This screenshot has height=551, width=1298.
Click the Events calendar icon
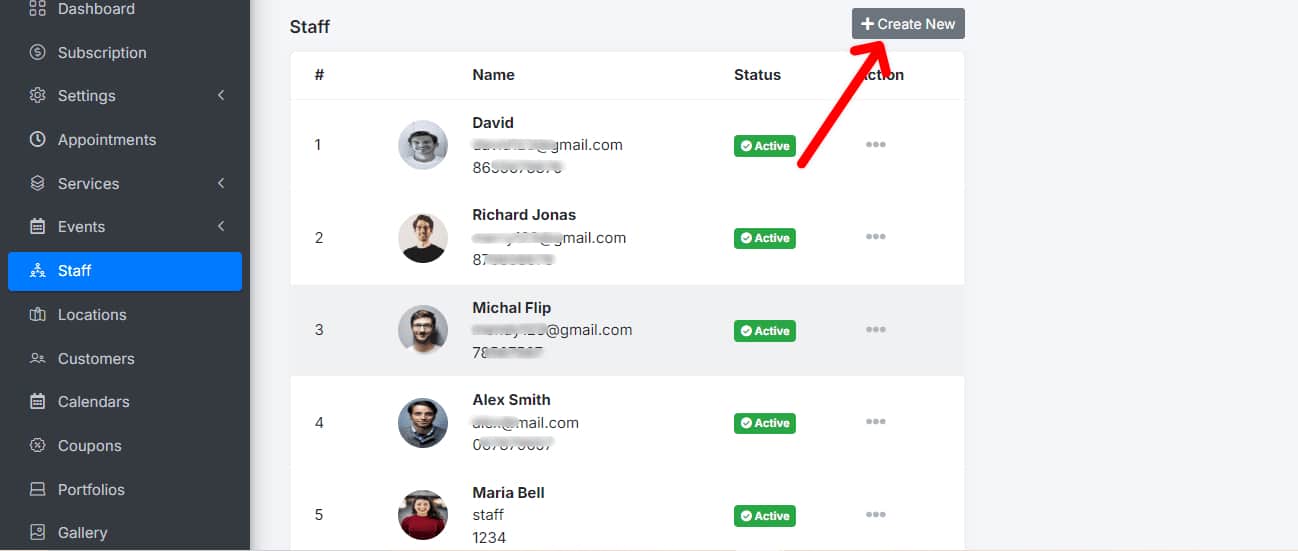click(x=38, y=227)
